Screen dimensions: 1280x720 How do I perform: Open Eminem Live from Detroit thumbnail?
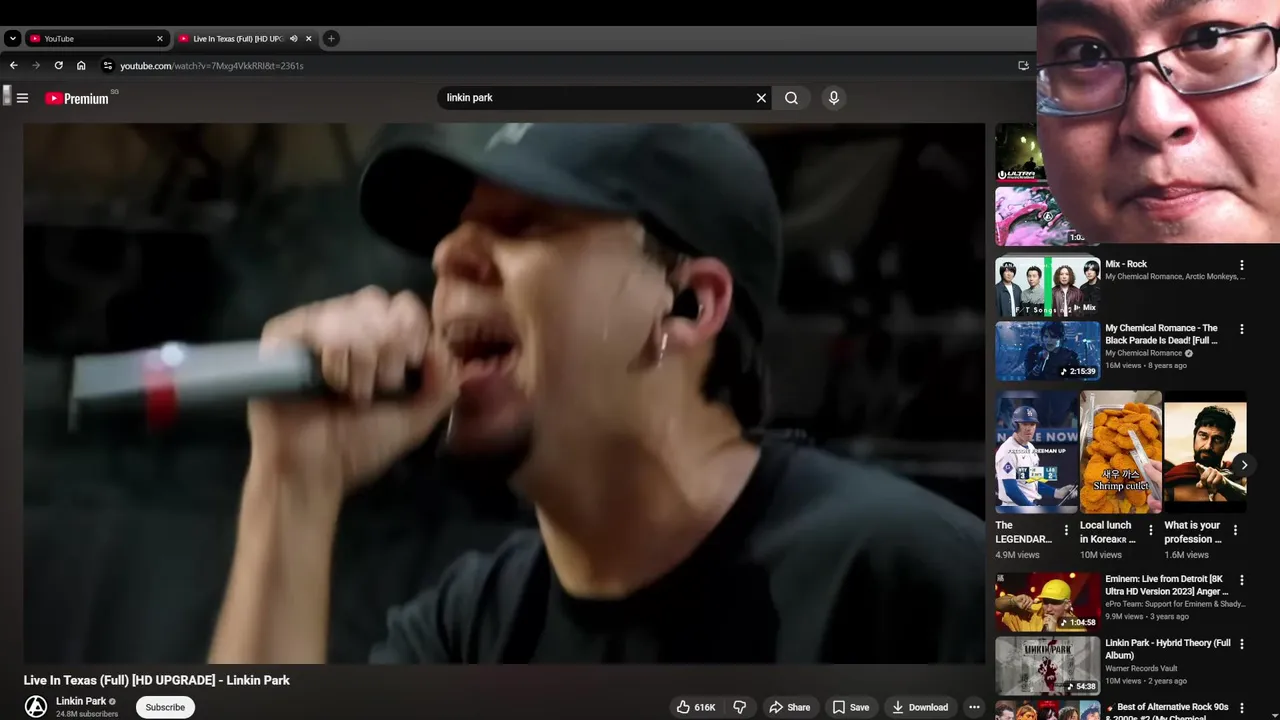pos(1047,602)
